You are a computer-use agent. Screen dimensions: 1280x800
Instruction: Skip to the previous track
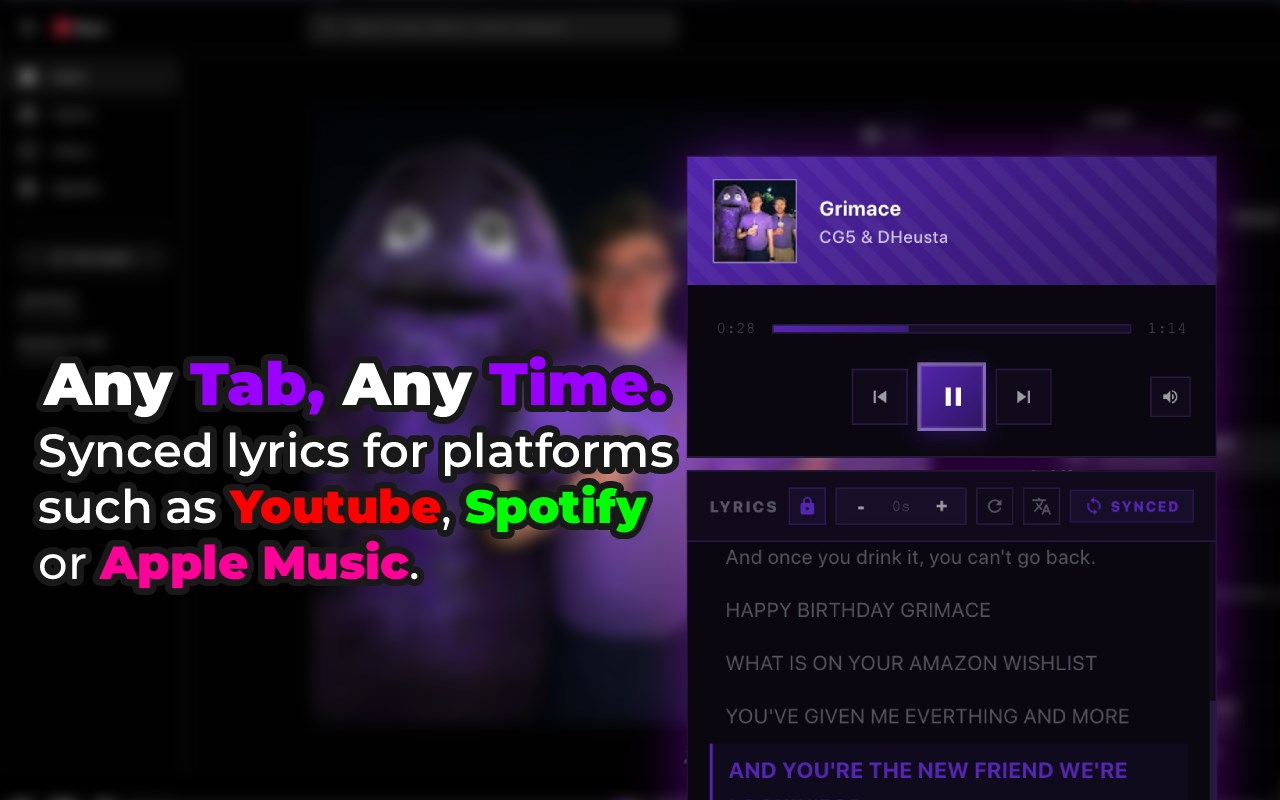[x=880, y=397]
